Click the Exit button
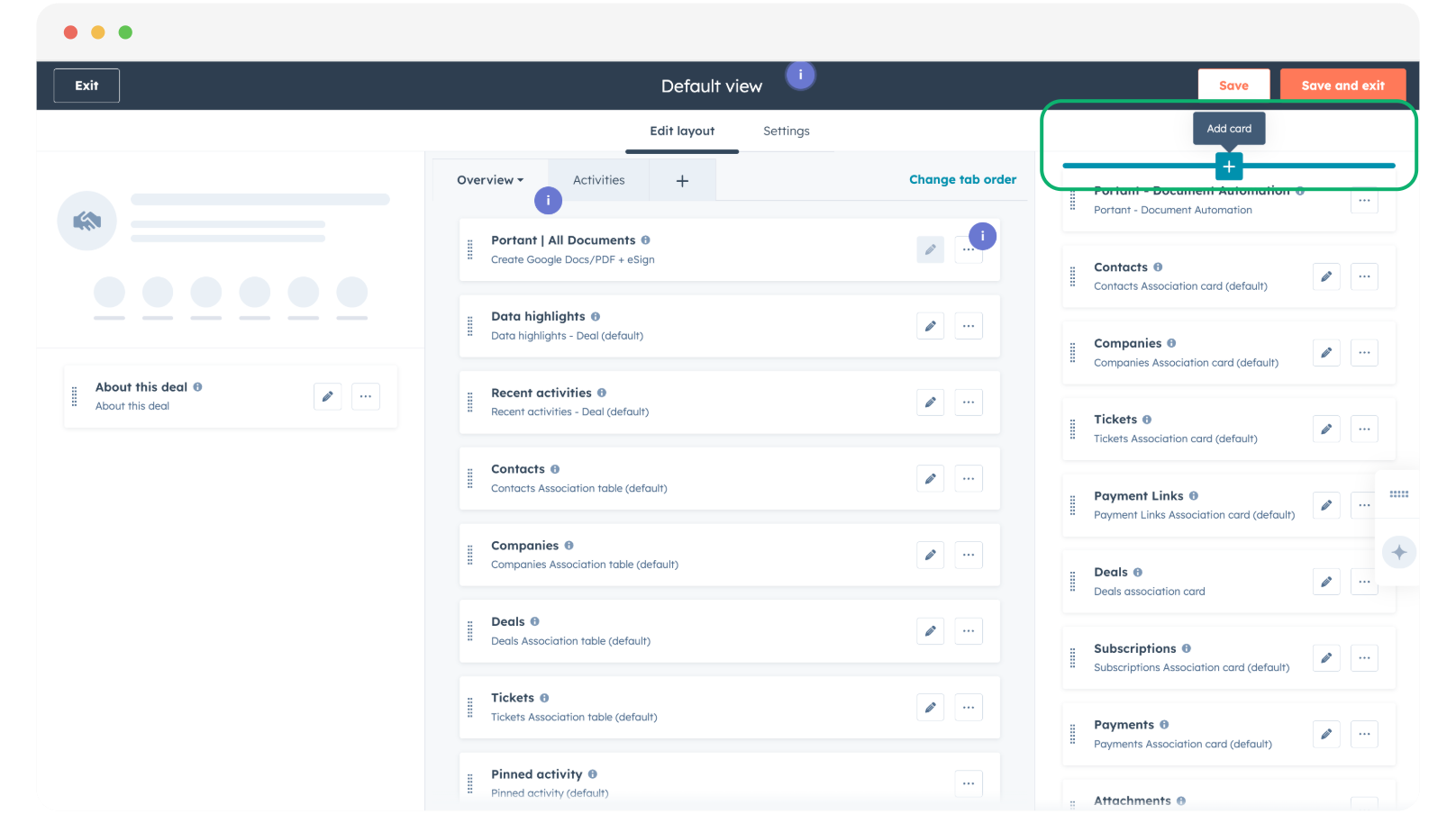The image size is (1456, 814). click(86, 86)
